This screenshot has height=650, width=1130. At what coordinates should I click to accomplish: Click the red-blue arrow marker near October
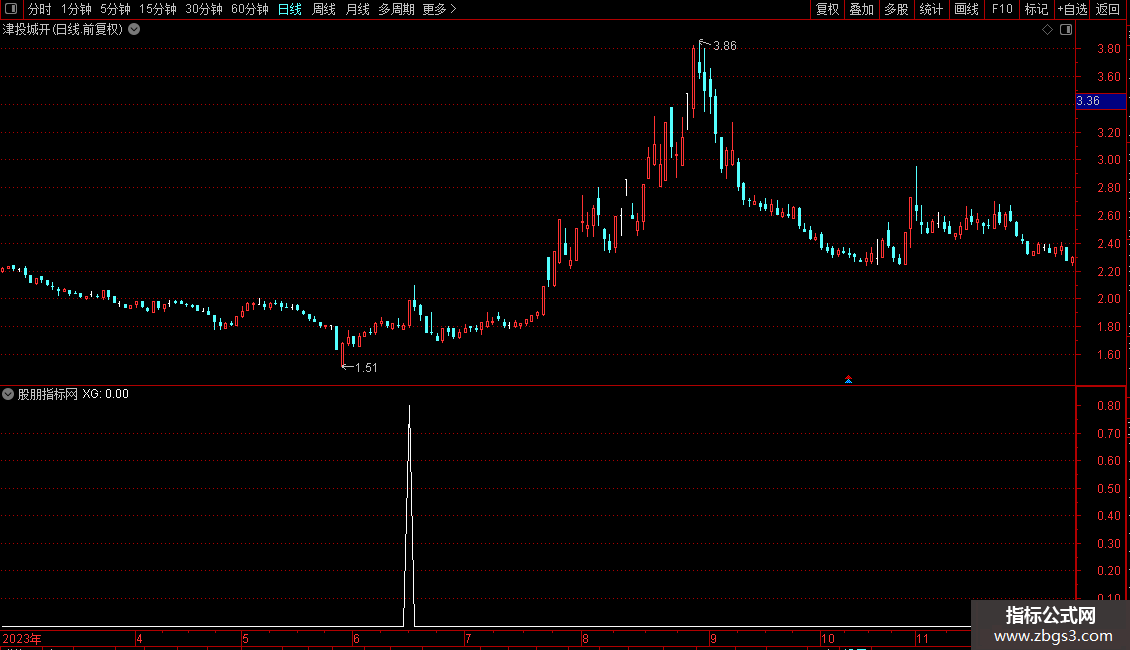848,379
